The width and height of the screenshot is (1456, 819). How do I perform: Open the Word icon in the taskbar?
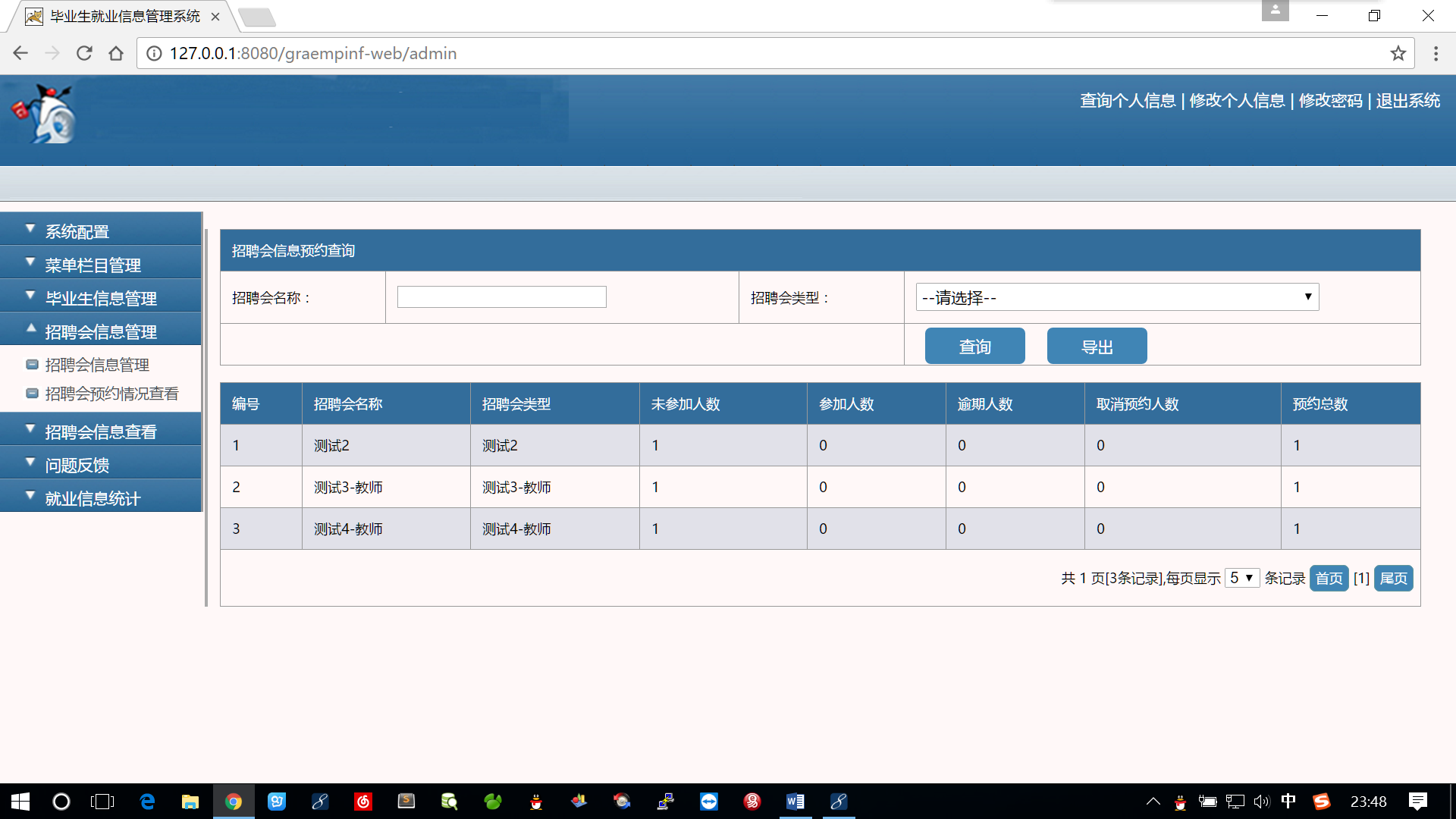795,802
